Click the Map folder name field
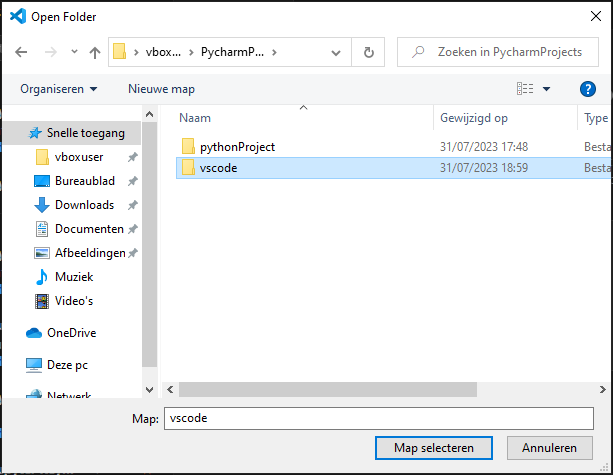The width and height of the screenshot is (613, 475). 378,419
